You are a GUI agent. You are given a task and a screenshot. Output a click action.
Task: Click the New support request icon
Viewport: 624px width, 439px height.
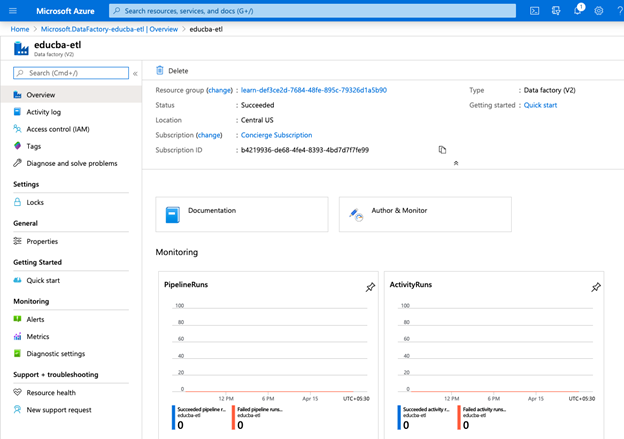tap(17, 410)
